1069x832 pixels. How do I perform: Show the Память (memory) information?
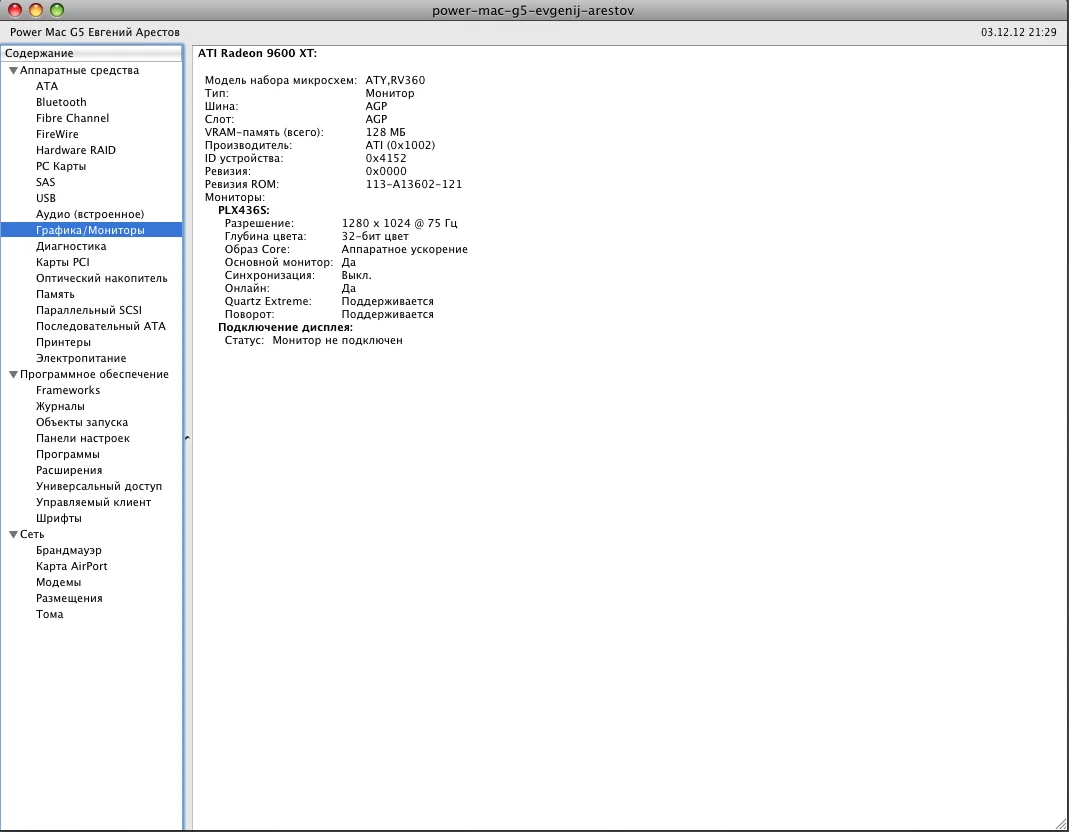(55, 294)
